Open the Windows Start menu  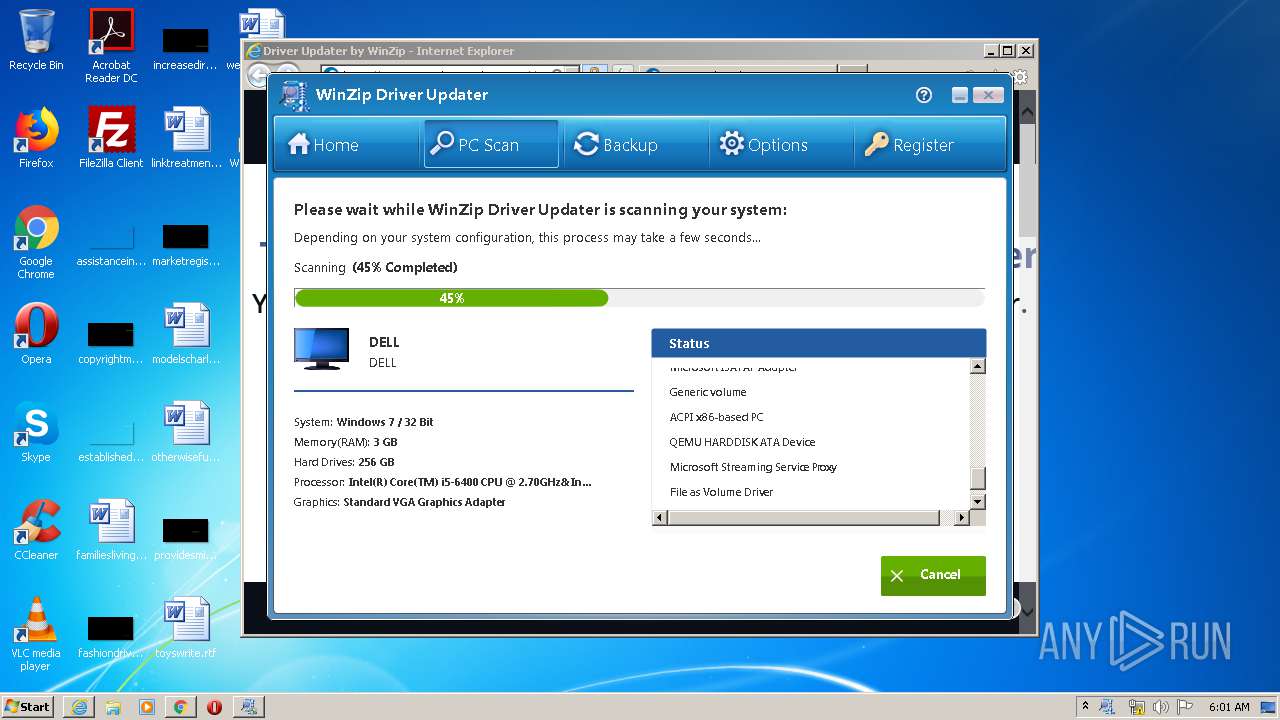coord(27,706)
